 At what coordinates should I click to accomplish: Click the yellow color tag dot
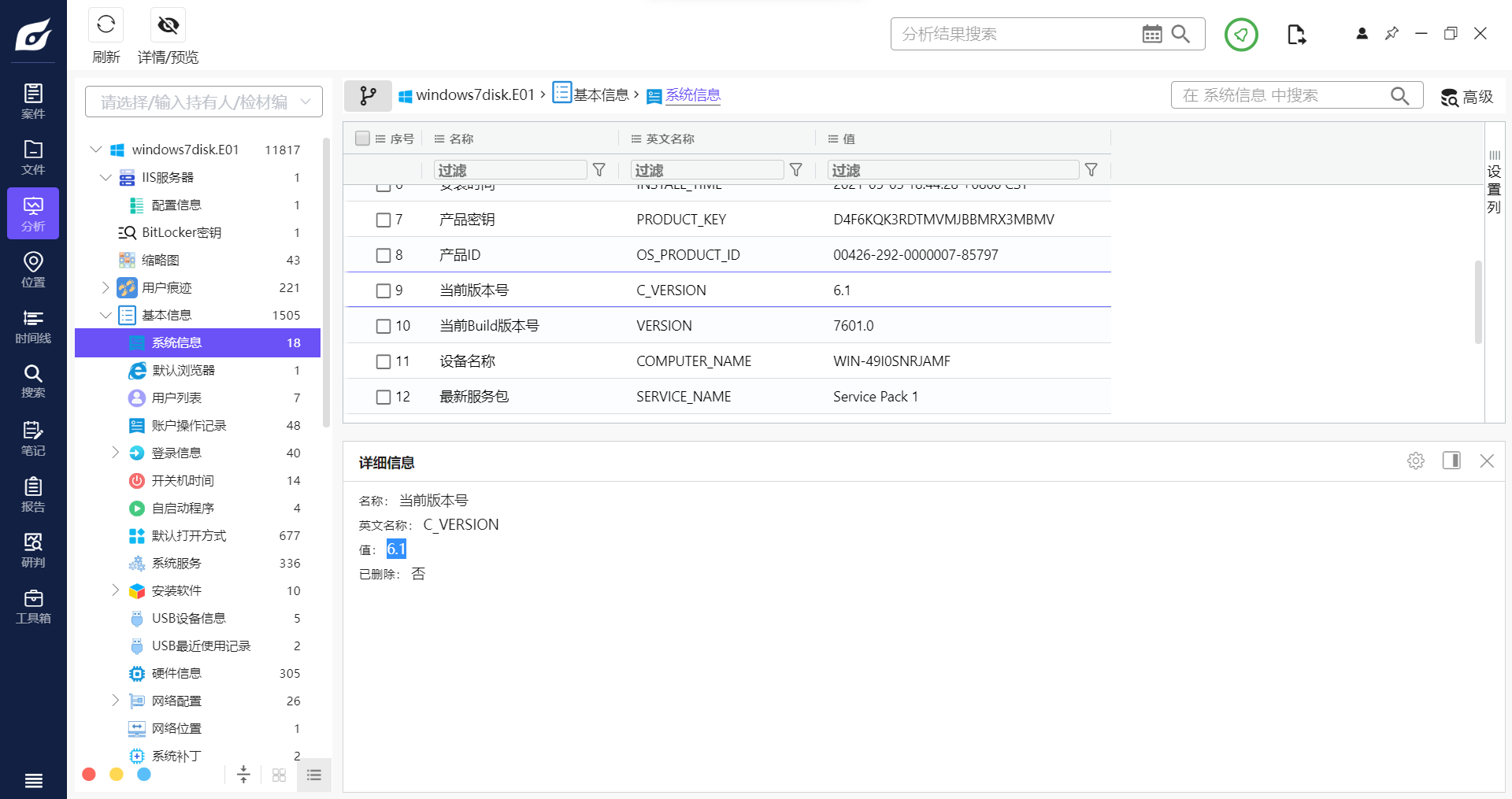(117, 775)
